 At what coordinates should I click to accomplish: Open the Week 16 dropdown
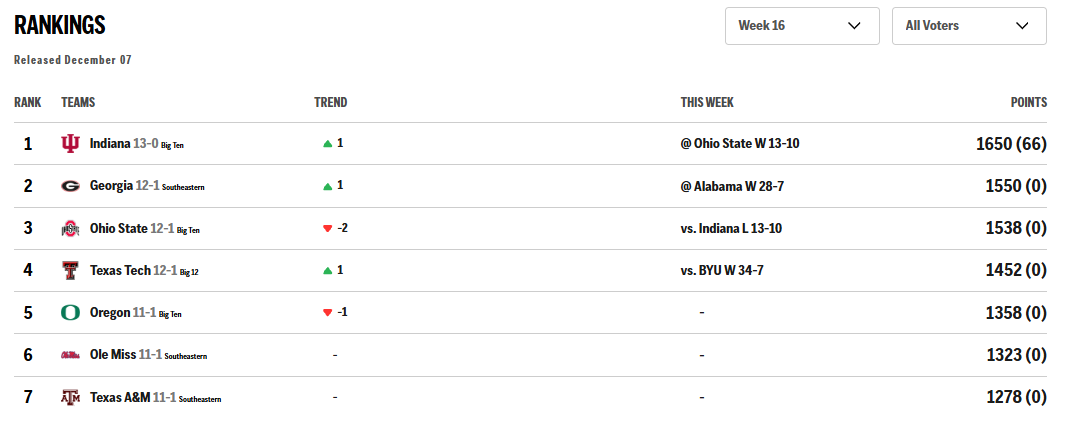coord(801,26)
